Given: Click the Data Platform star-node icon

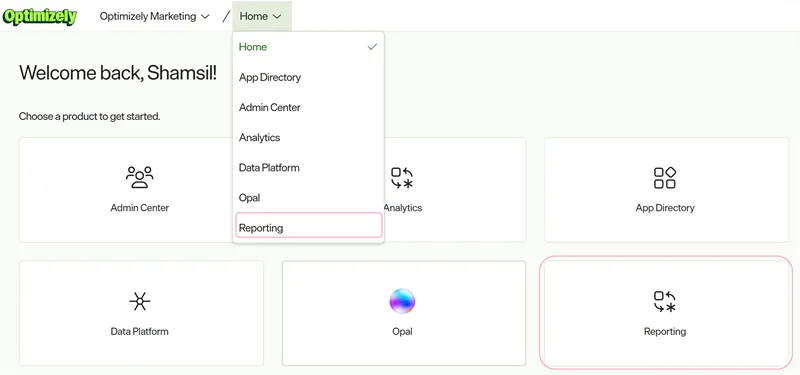Looking at the screenshot, I should click(x=139, y=301).
